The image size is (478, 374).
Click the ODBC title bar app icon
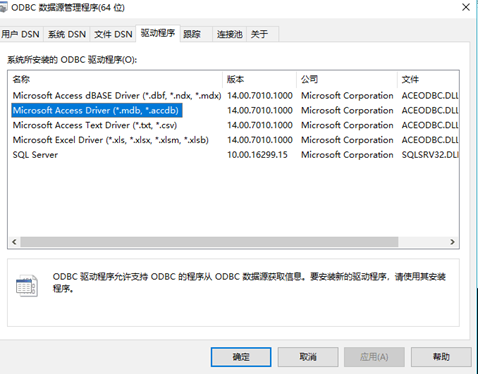(x=3, y=7)
